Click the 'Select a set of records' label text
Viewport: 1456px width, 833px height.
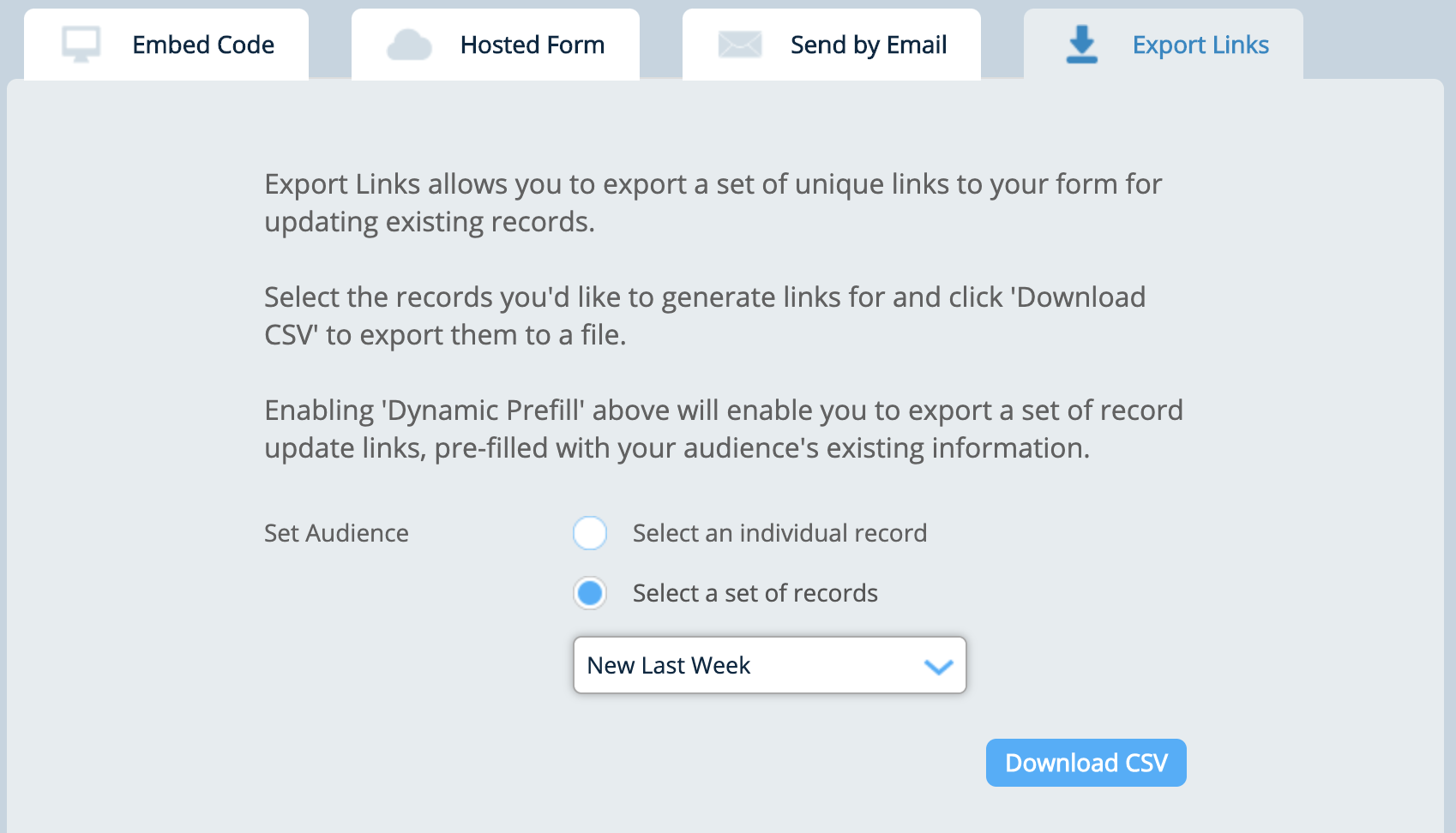click(x=754, y=593)
